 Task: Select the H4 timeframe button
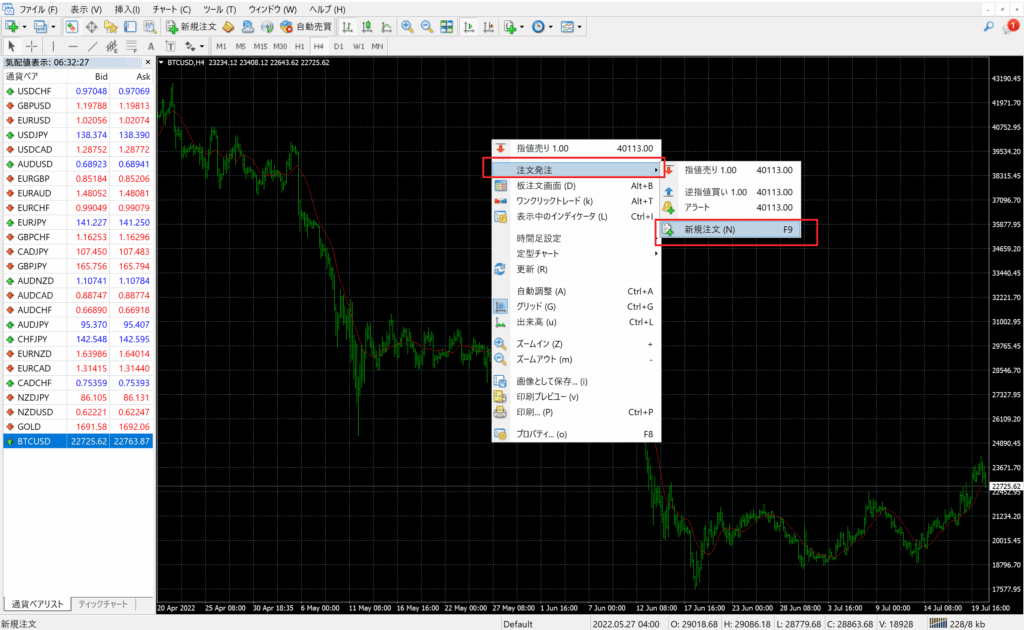point(319,46)
